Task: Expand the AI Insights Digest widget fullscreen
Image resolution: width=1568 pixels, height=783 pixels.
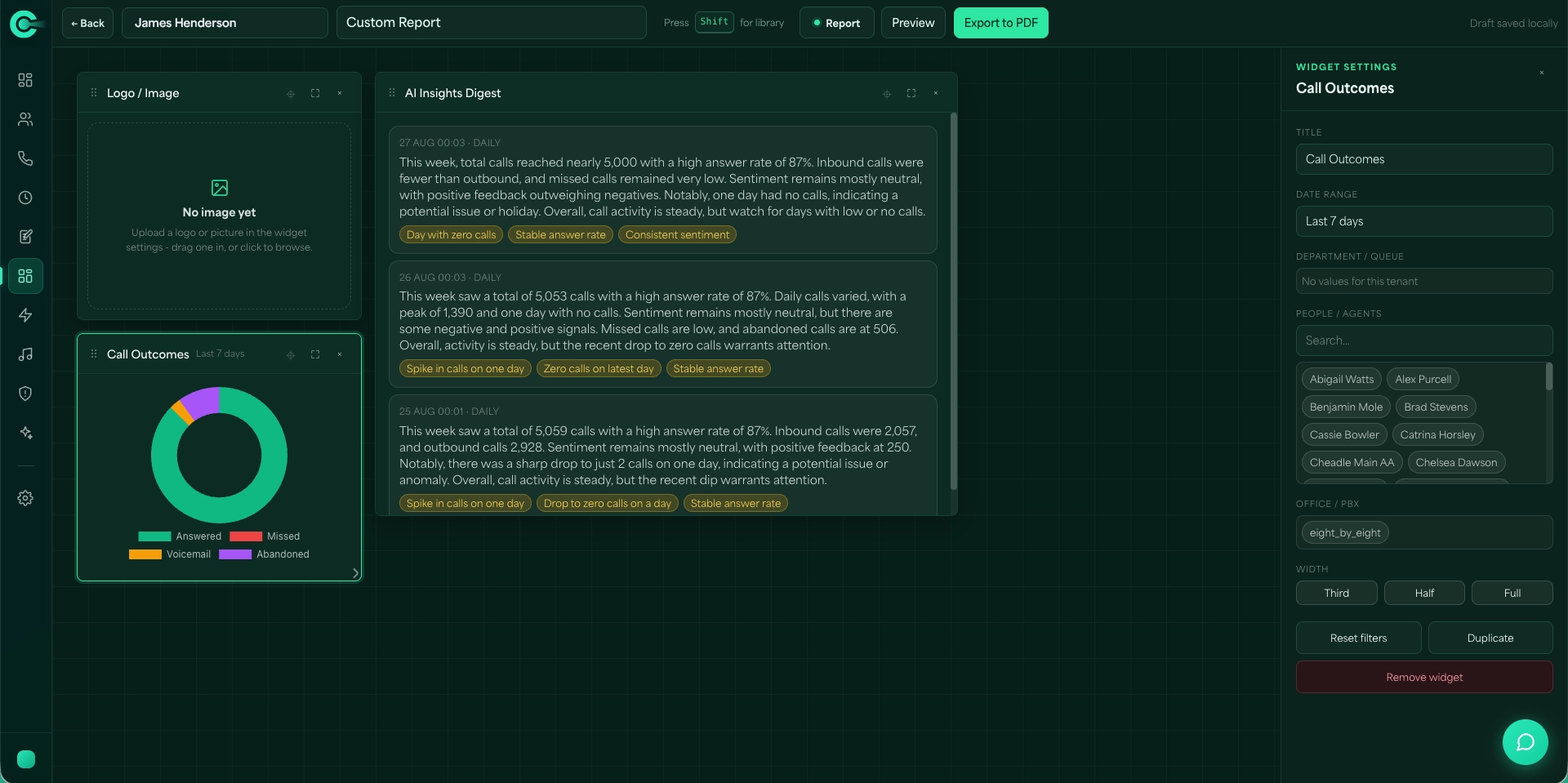Action: 911,93
